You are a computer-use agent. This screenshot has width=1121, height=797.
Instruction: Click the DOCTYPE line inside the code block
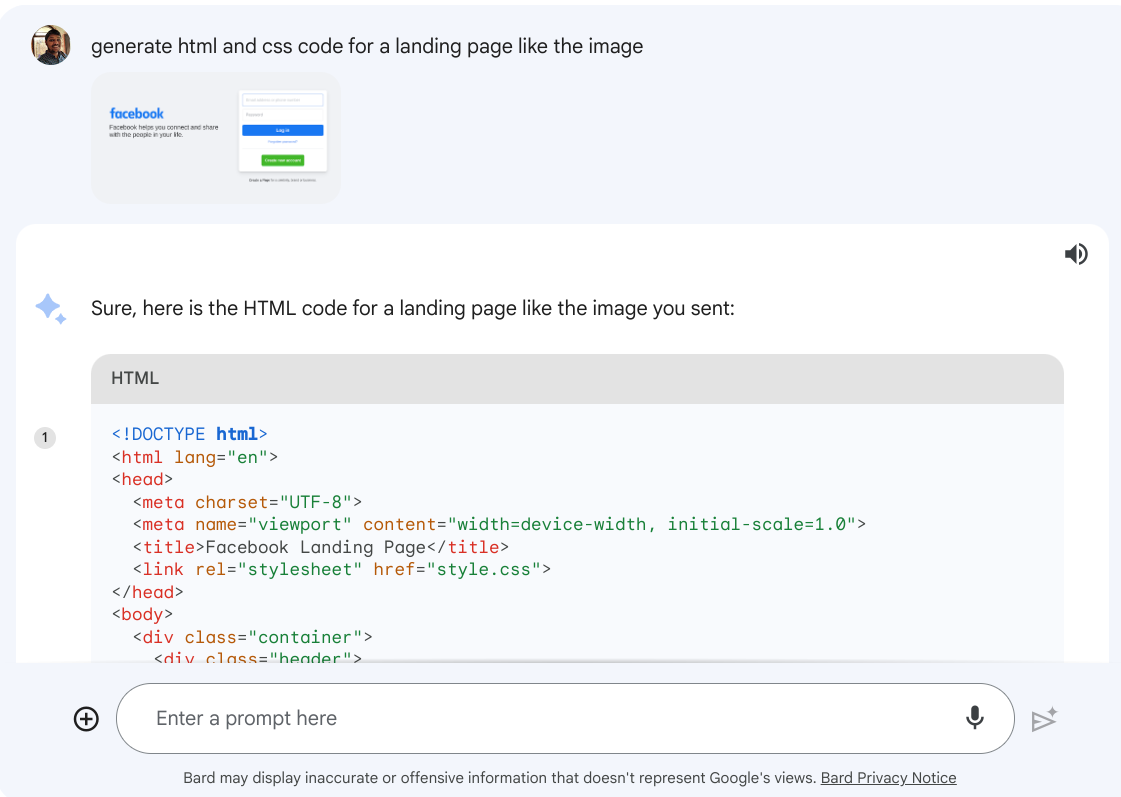coord(189,433)
